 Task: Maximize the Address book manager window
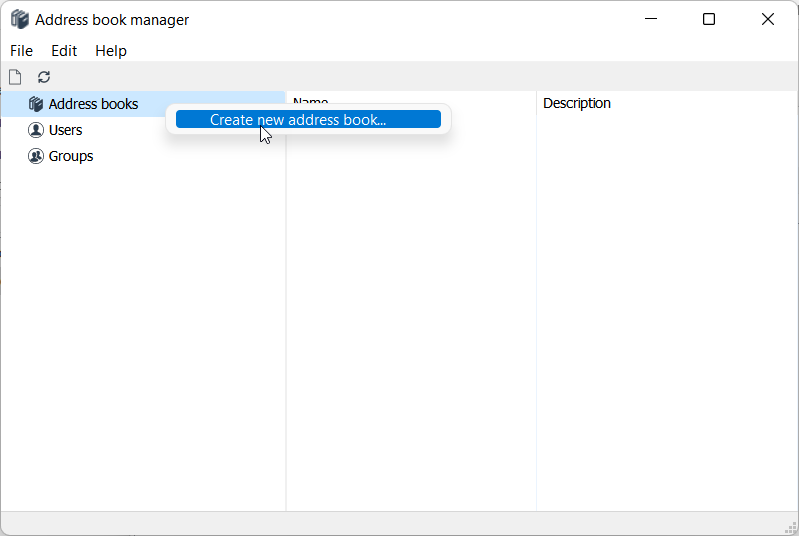[x=709, y=20]
